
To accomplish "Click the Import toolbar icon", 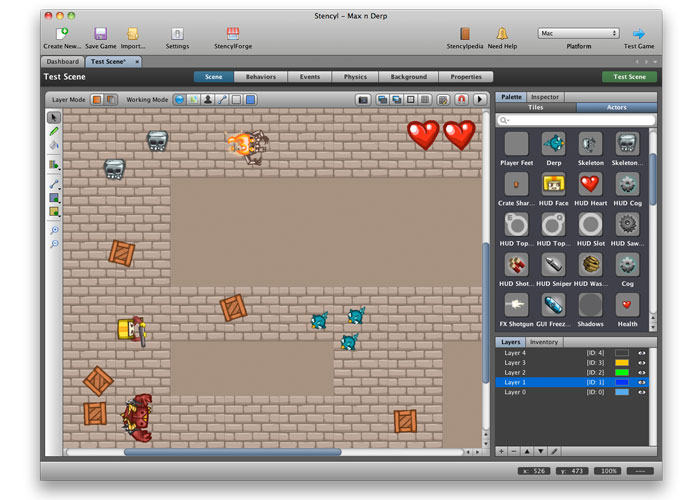I will pos(133,33).
